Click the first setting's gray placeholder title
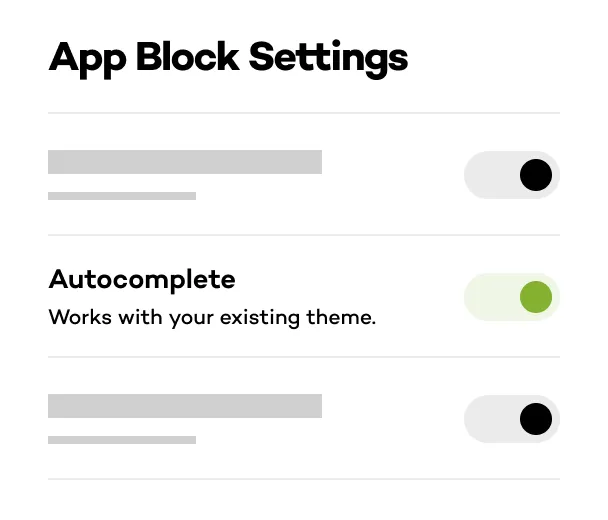608x520 pixels. pyautogui.click(x=185, y=162)
